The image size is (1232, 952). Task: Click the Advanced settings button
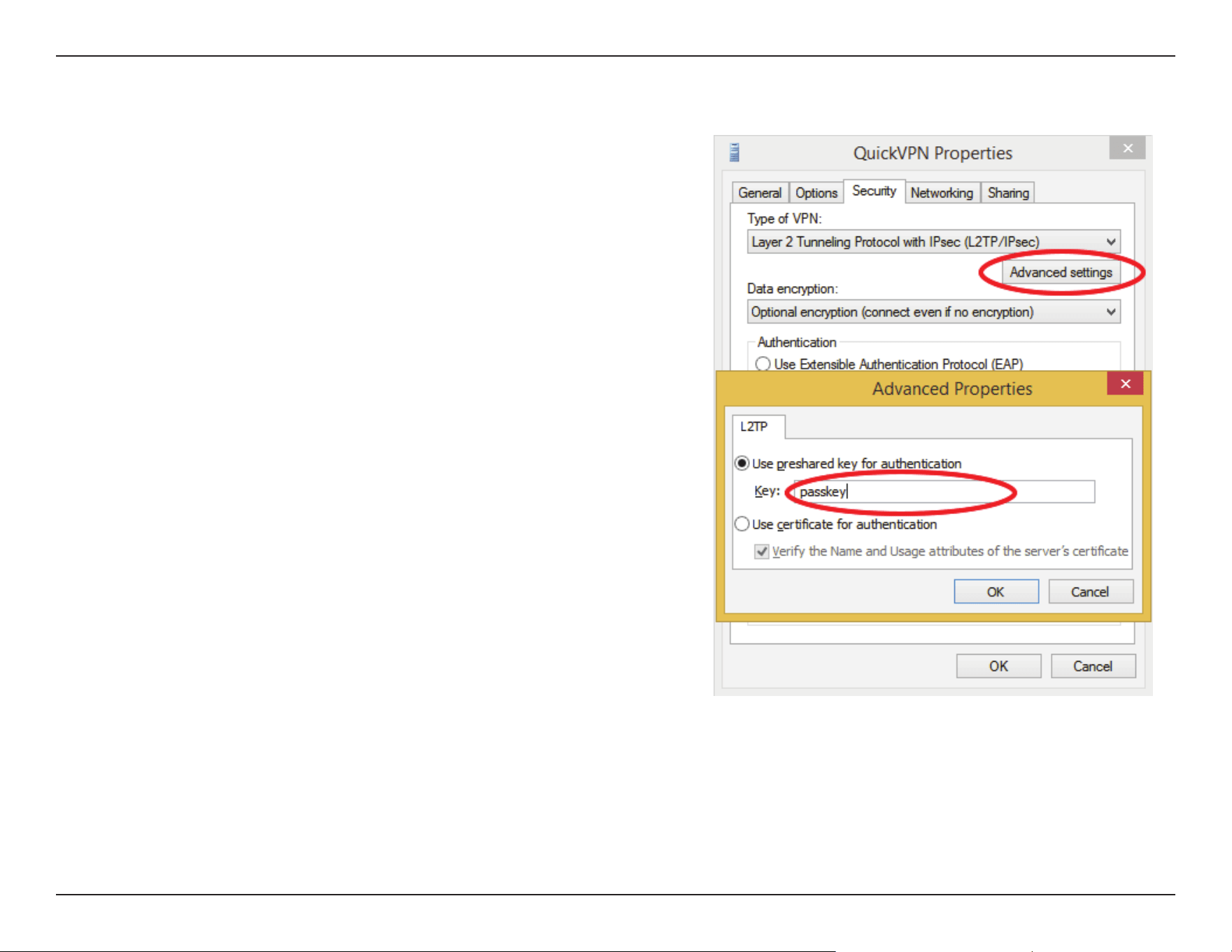click(x=1061, y=272)
